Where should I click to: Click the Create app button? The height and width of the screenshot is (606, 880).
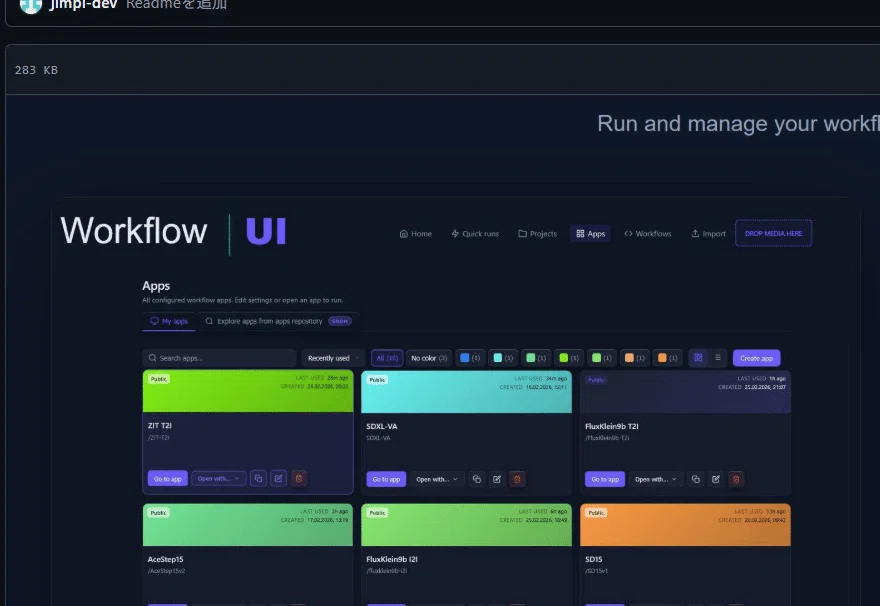pos(756,358)
